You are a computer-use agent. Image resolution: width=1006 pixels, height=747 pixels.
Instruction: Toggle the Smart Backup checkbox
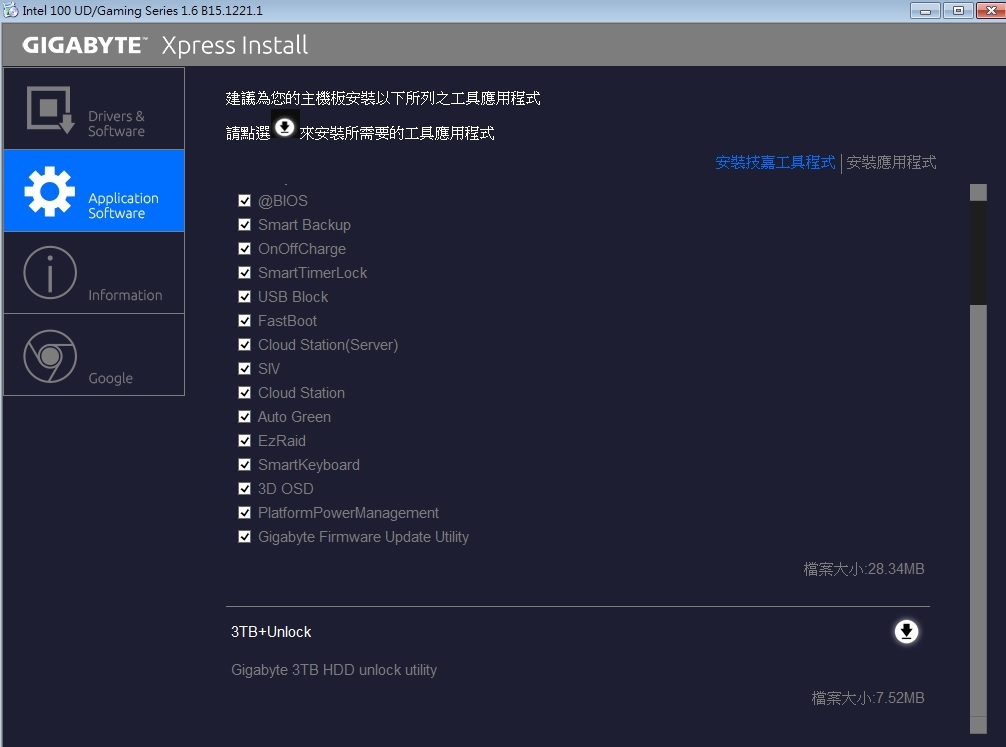pos(244,225)
